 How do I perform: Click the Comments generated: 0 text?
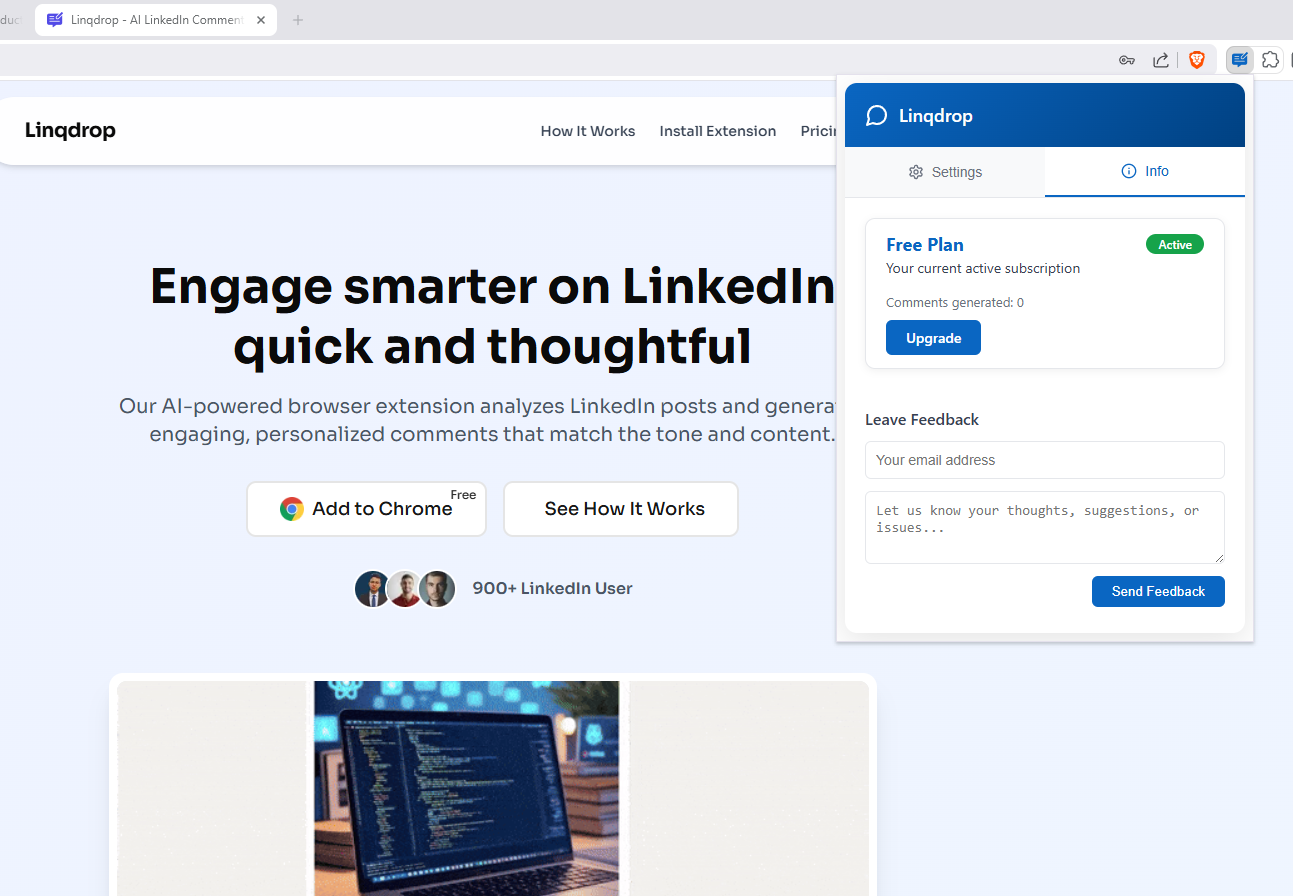[x=955, y=302]
